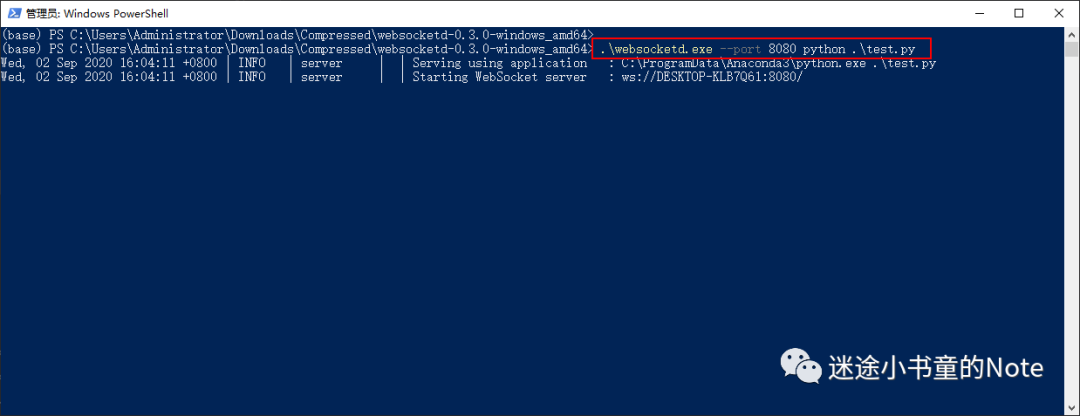
Task: Click the first empty prompt line
Action: 297,34
